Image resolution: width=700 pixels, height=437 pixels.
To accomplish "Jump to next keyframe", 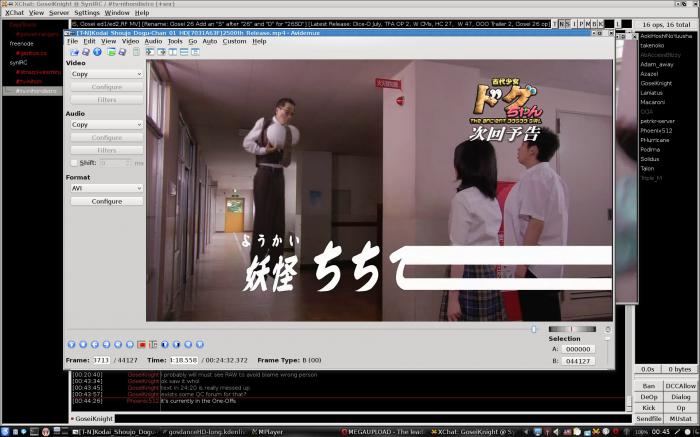I will coord(129,345).
